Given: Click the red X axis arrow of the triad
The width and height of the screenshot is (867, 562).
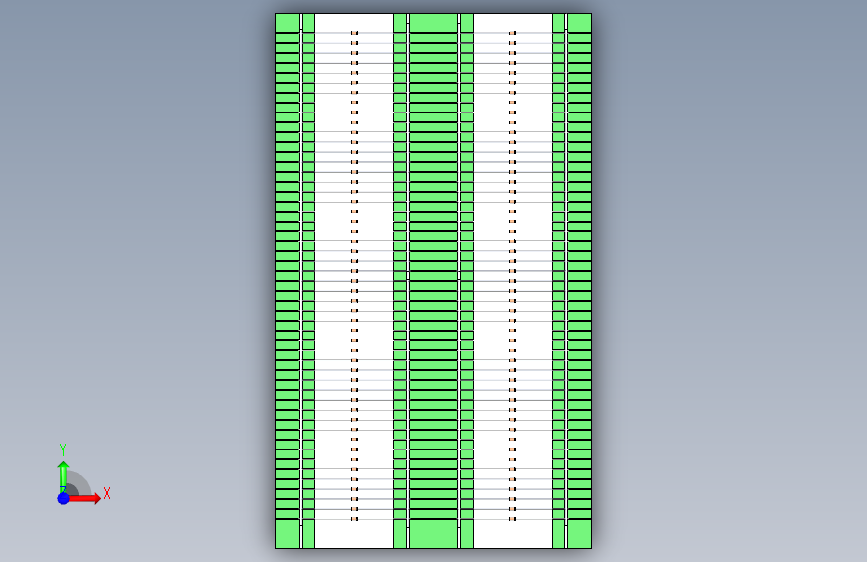Looking at the screenshot, I should pyautogui.click(x=83, y=498).
